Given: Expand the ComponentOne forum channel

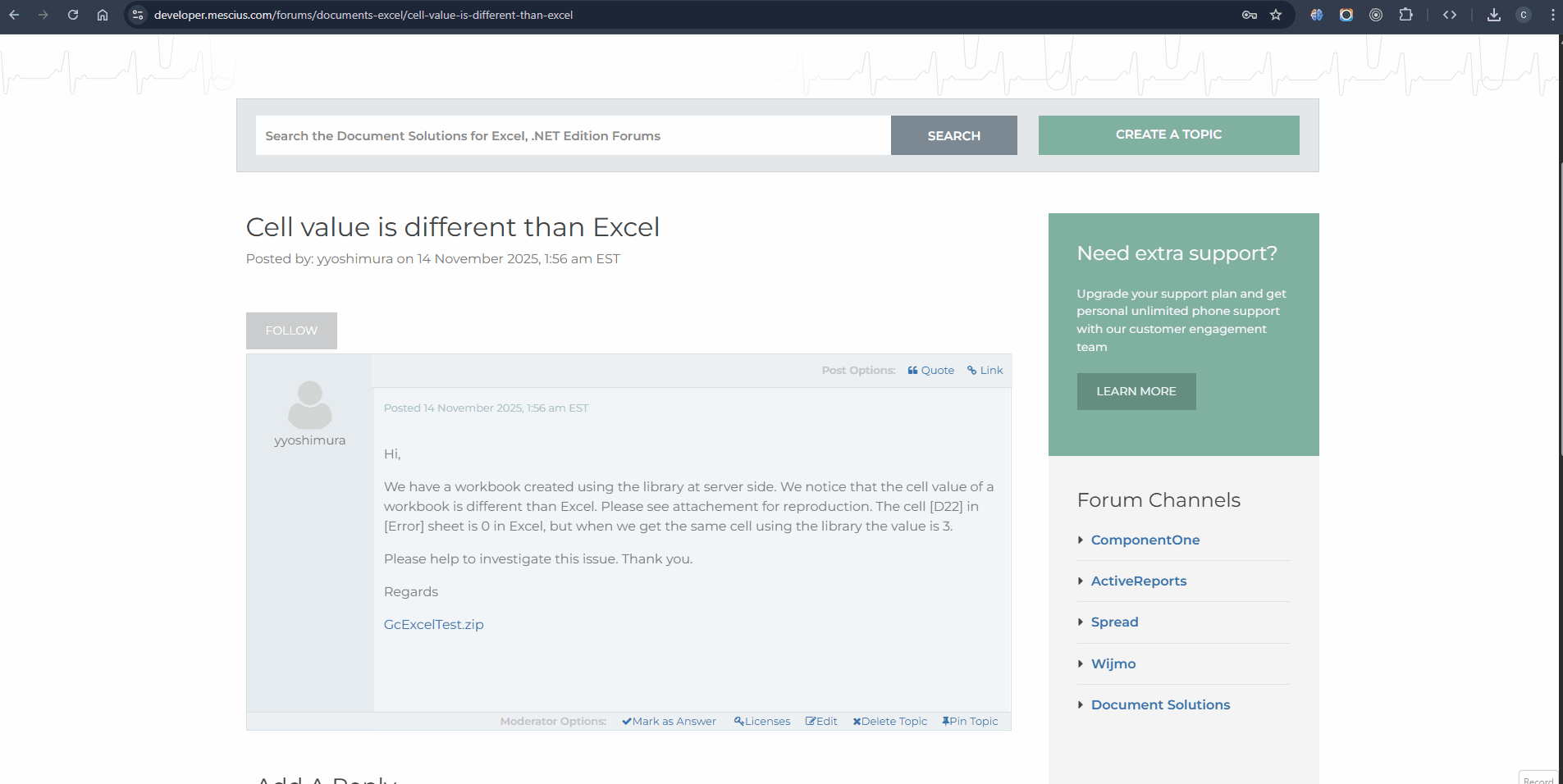Looking at the screenshot, I should coord(1145,540).
